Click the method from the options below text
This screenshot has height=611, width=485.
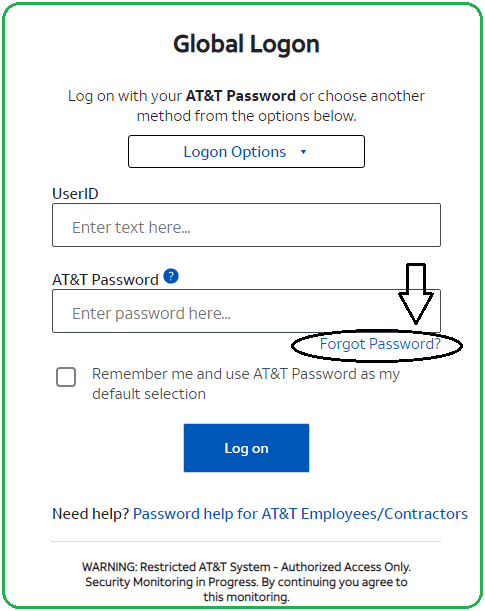tap(246, 116)
